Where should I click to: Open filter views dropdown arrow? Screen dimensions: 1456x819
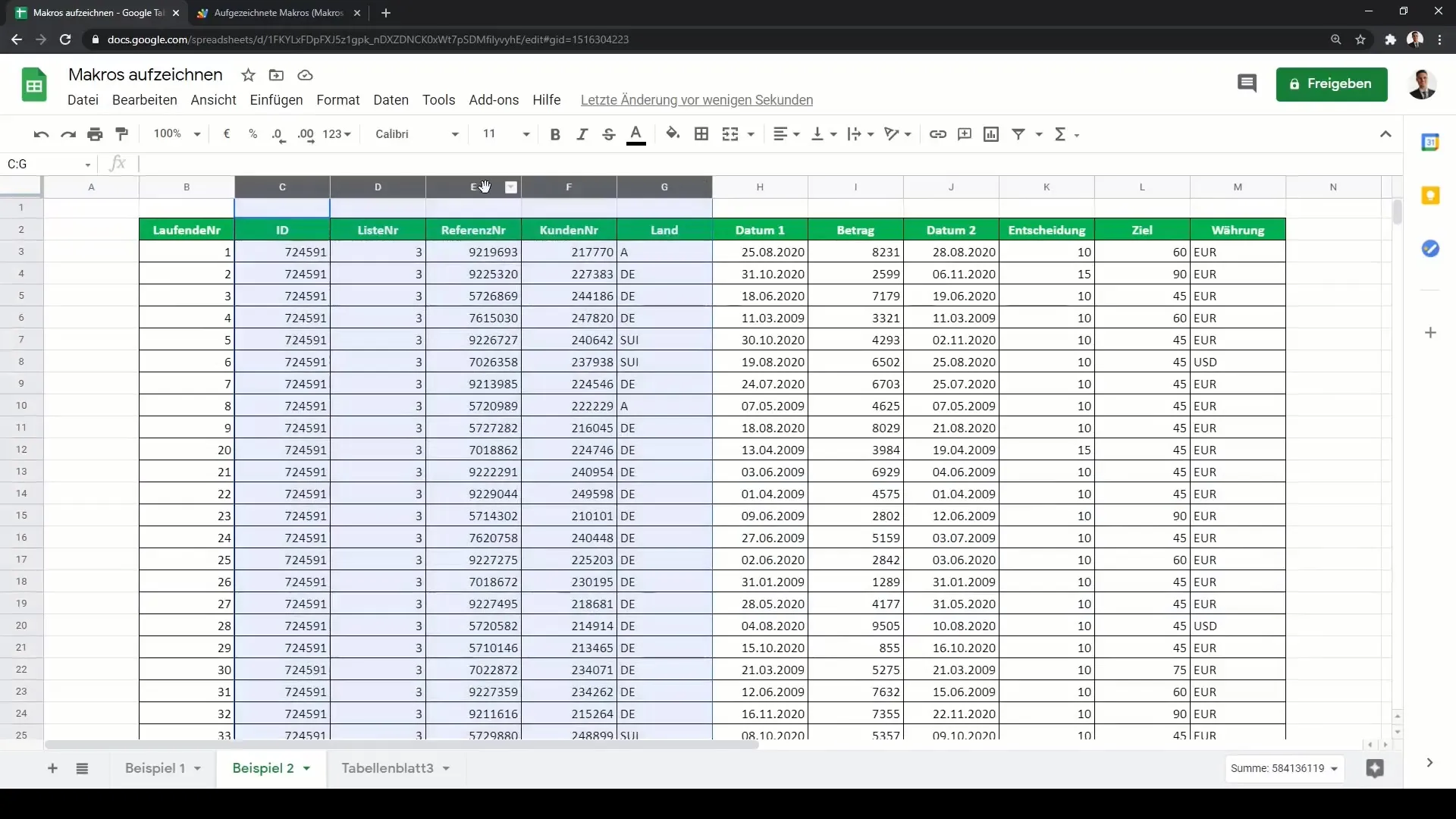[x=1039, y=134]
